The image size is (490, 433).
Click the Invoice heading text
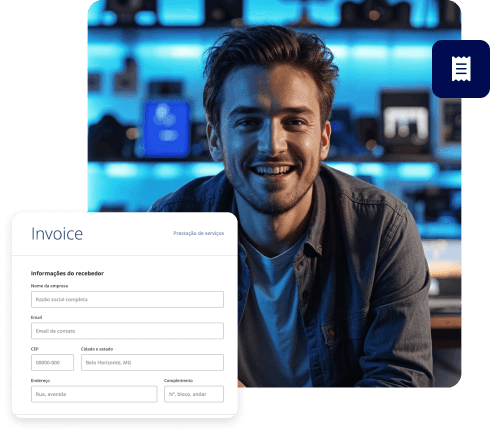click(x=57, y=234)
